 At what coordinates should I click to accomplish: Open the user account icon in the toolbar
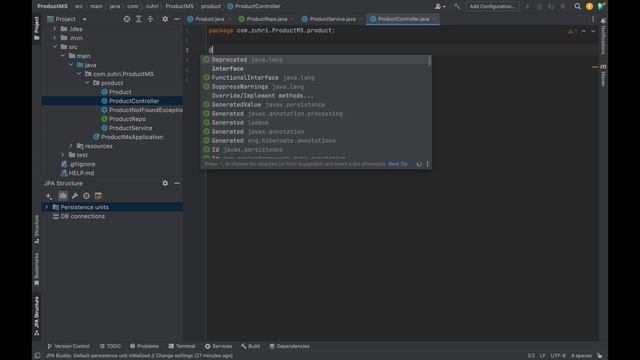pos(439,6)
